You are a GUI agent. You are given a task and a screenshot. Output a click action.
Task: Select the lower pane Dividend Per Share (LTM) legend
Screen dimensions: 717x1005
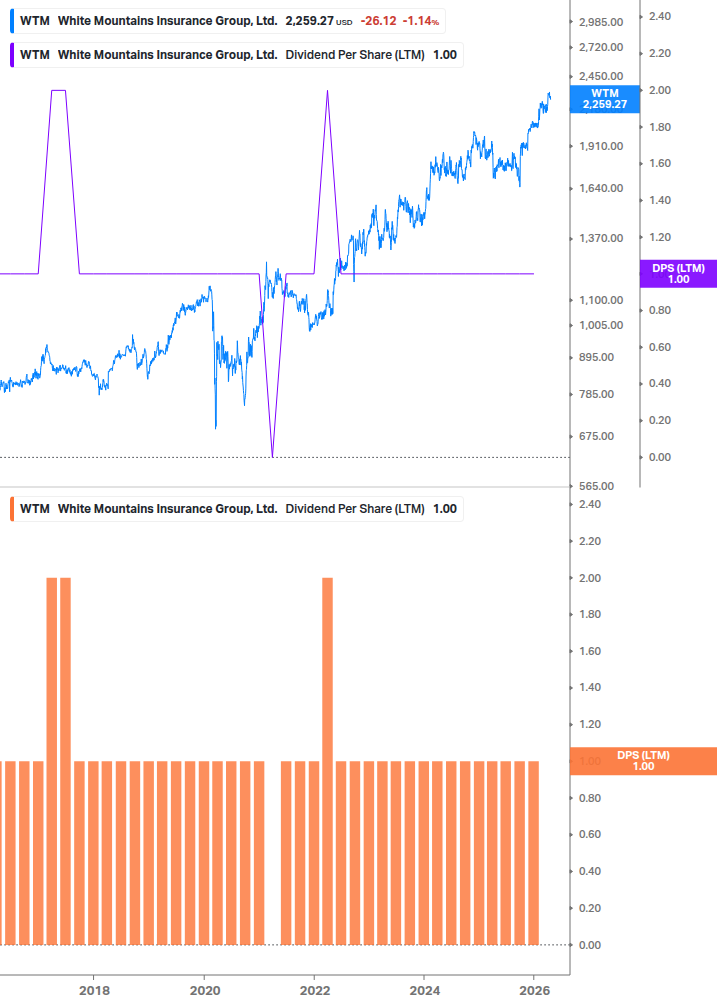coord(238,509)
